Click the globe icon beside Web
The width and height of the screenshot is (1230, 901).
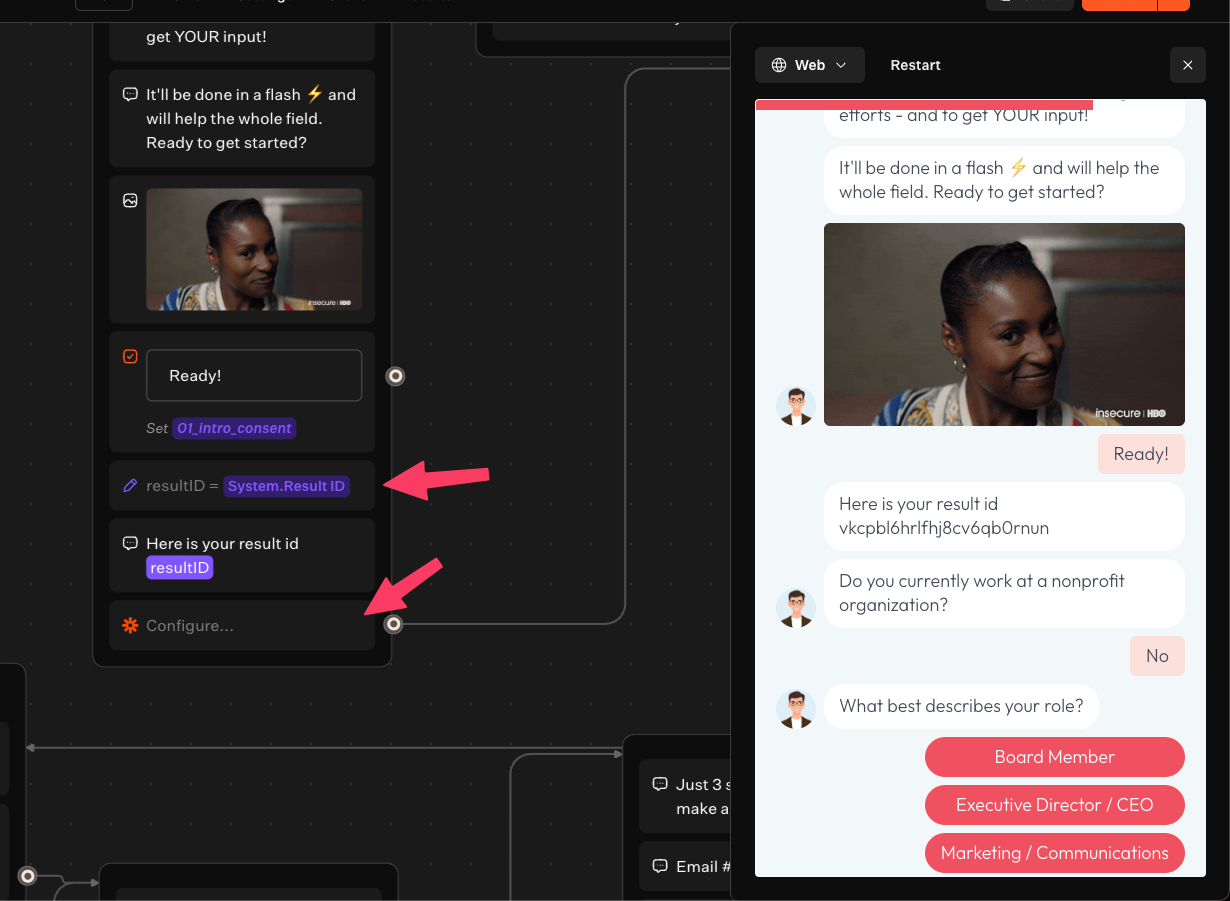pos(779,65)
